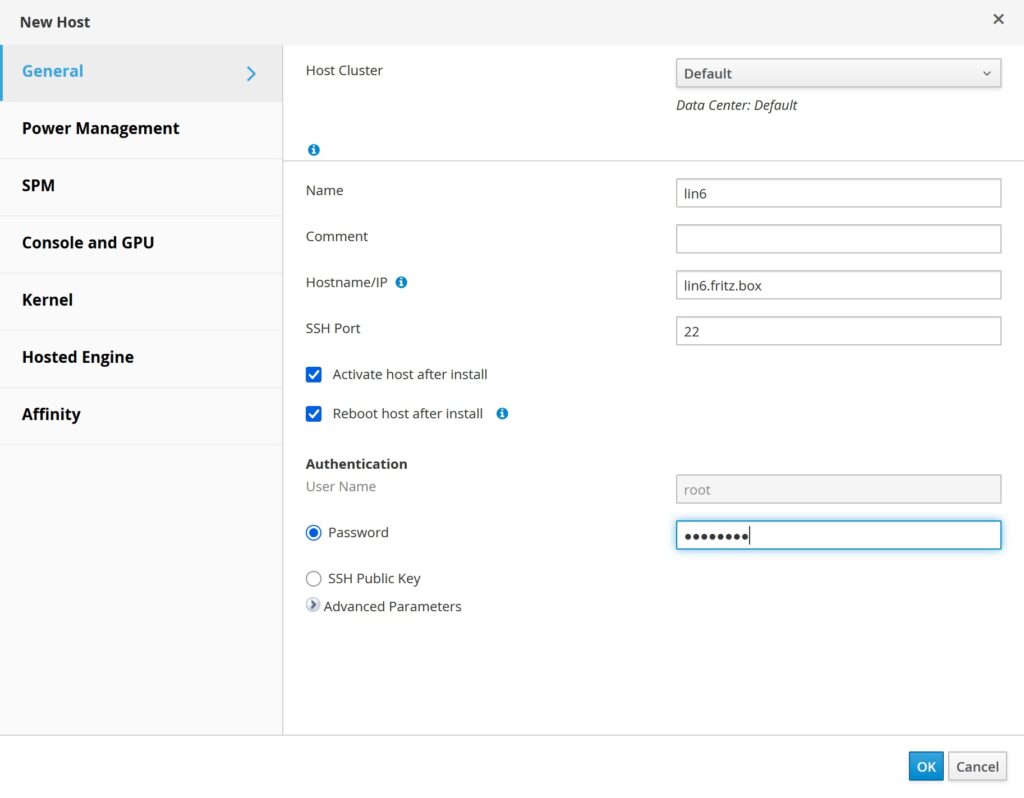Click the New Host dialog title

pyautogui.click(x=55, y=22)
